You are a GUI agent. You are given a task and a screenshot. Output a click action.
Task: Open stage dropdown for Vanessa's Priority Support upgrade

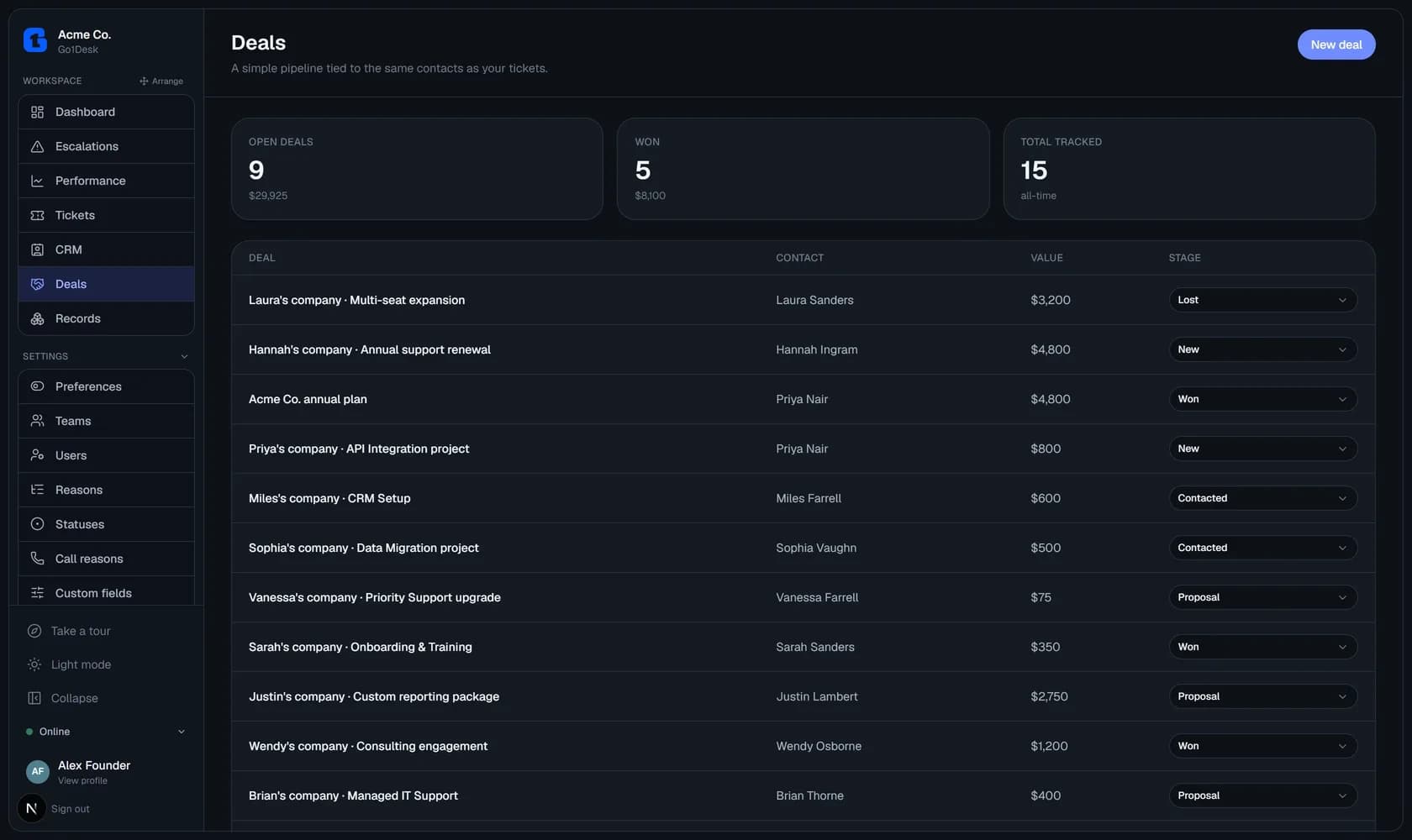pyautogui.click(x=1263, y=597)
